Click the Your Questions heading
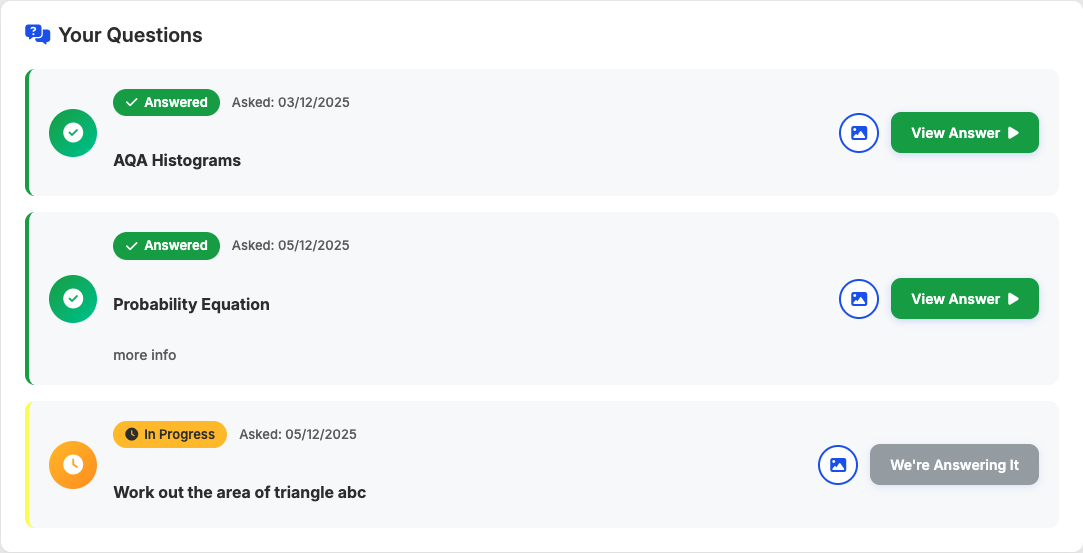 [130, 35]
